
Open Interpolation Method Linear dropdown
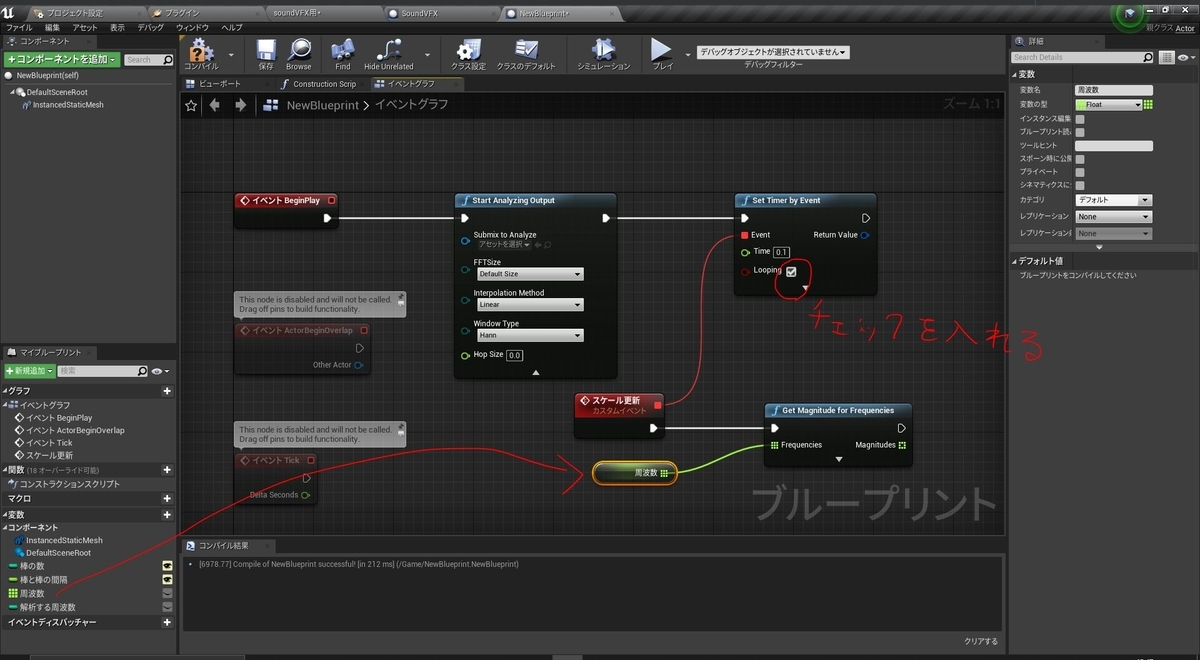click(529, 305)
